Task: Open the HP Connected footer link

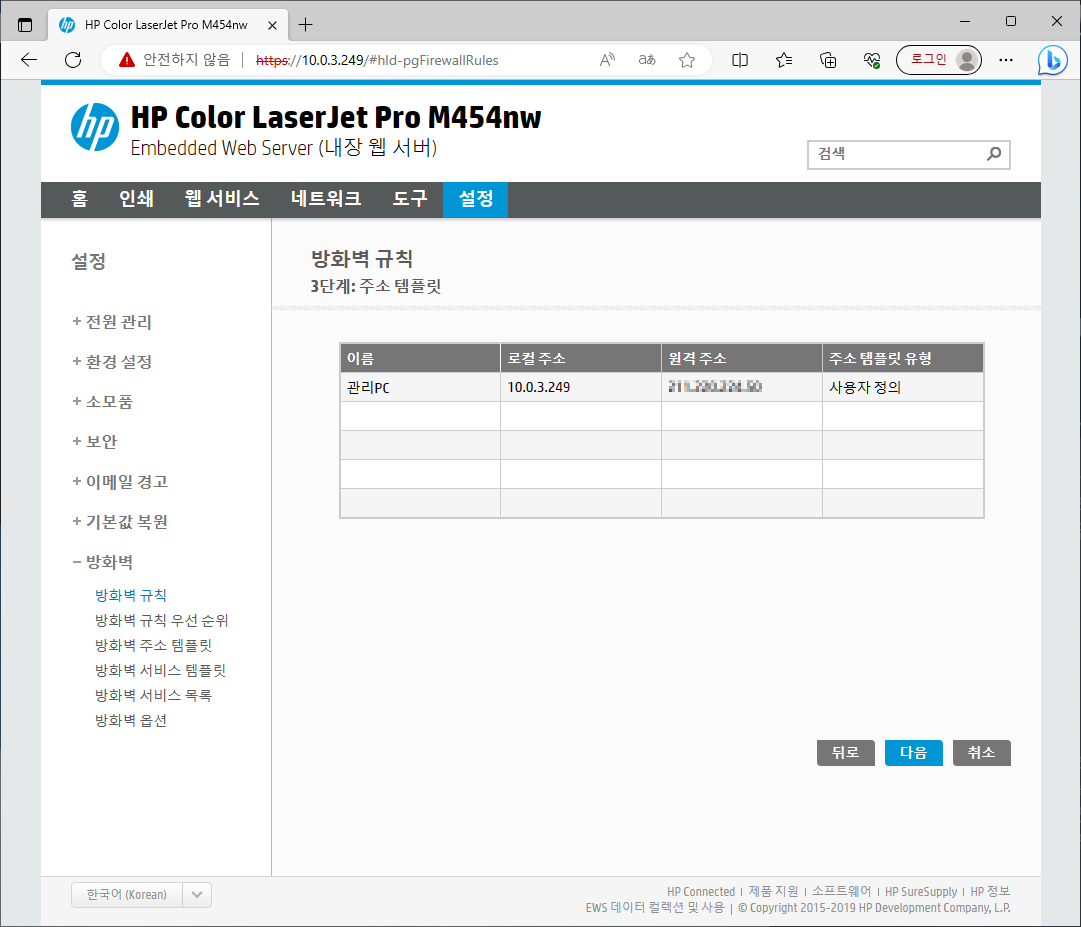Action: [x=700, y=892]
